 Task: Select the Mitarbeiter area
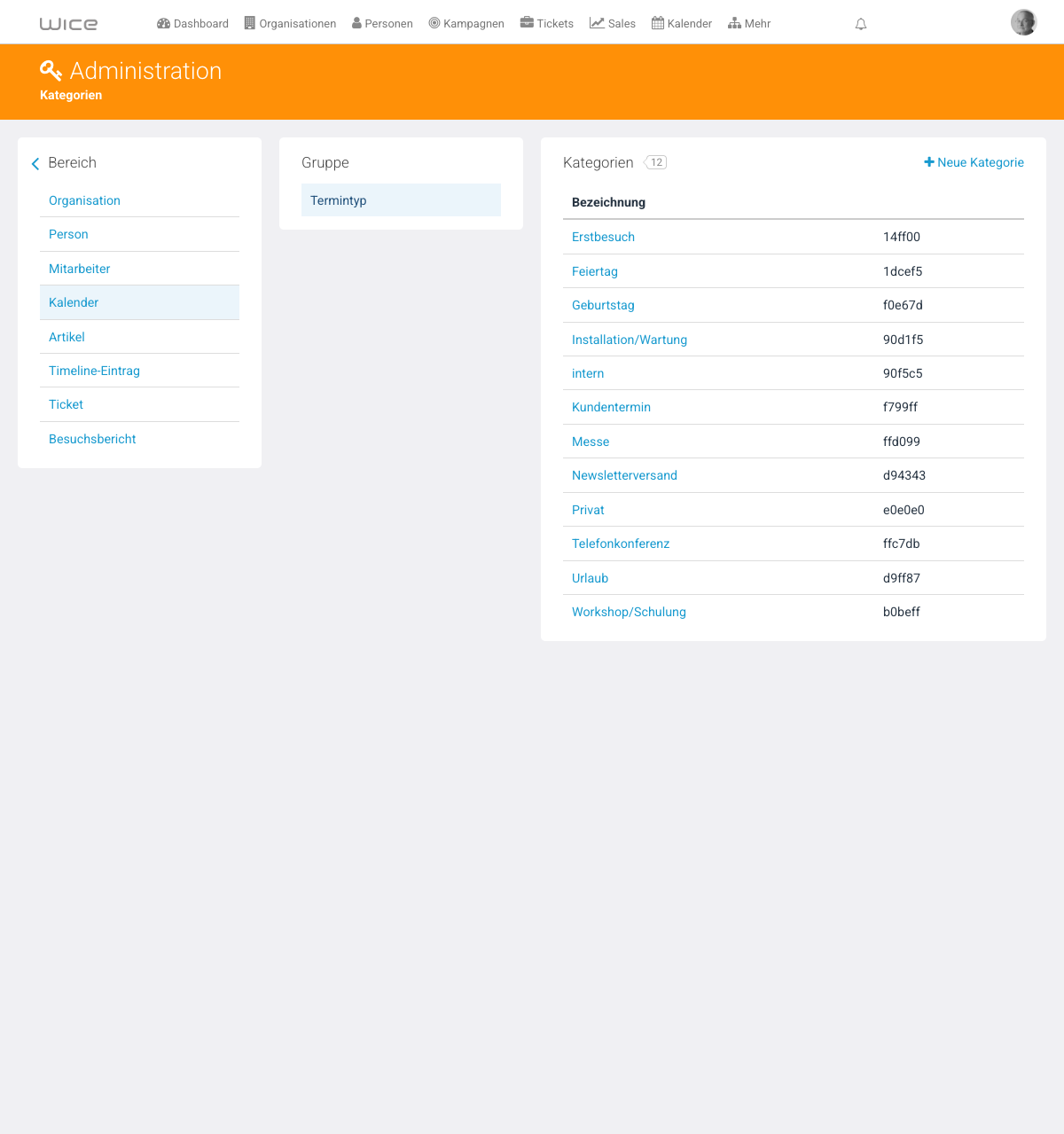tap(139, 269)
